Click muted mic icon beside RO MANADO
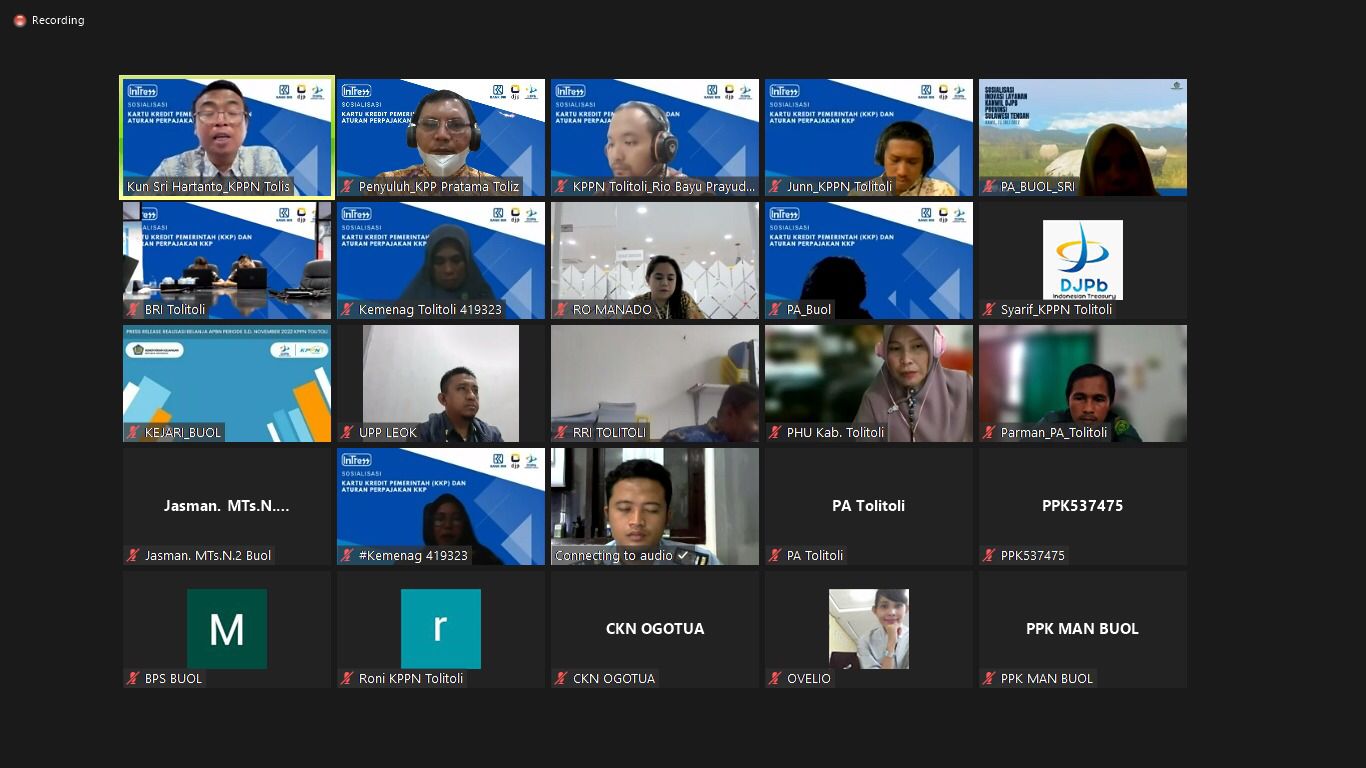Viewport: 1366px width, 768px height. (x=561, y=309)
